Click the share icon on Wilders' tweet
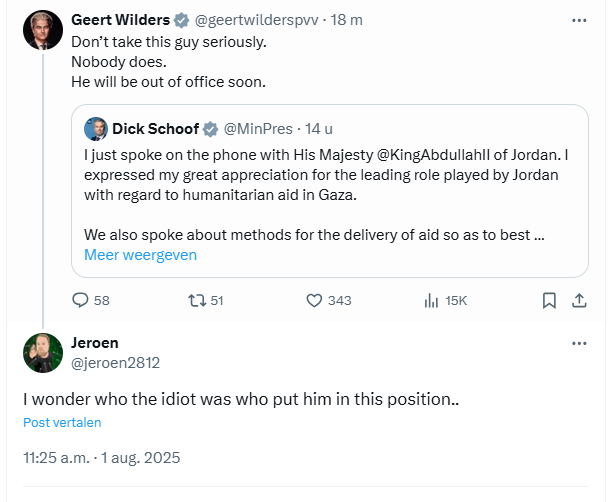The height and width of the screenshot is (502, 614). coord(578,300)
